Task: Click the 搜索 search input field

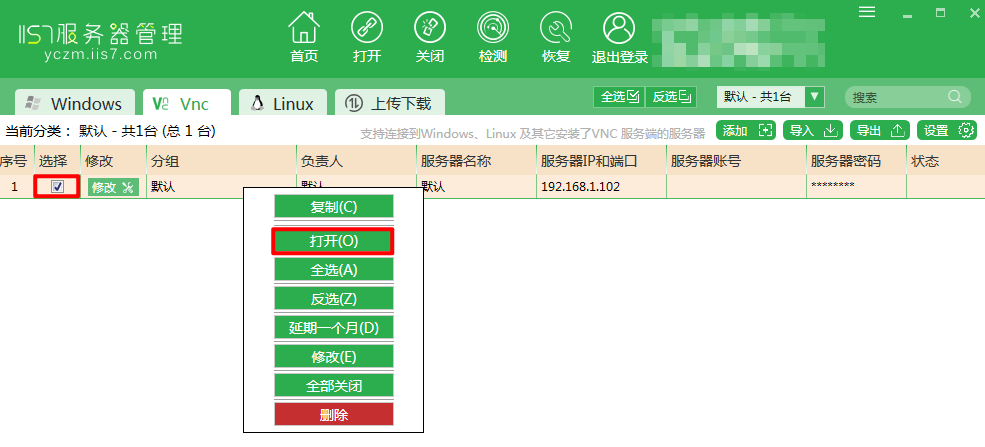Action: pyautogui.click(x=900, y=97)
